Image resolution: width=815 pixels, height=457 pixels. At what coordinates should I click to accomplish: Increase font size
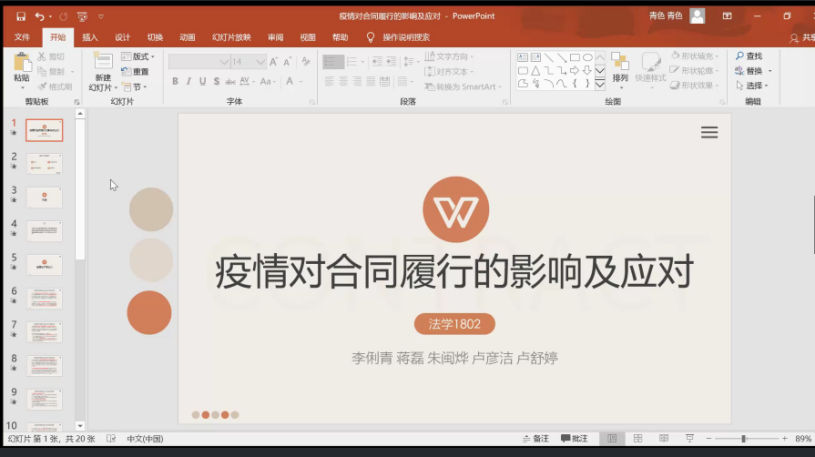[273, 62]
